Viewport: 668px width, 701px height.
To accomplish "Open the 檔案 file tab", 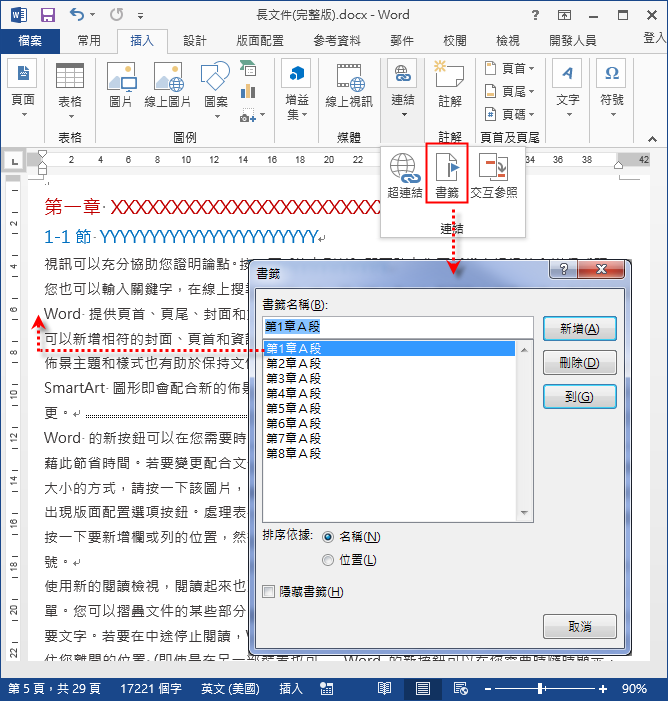I will 30,41.
